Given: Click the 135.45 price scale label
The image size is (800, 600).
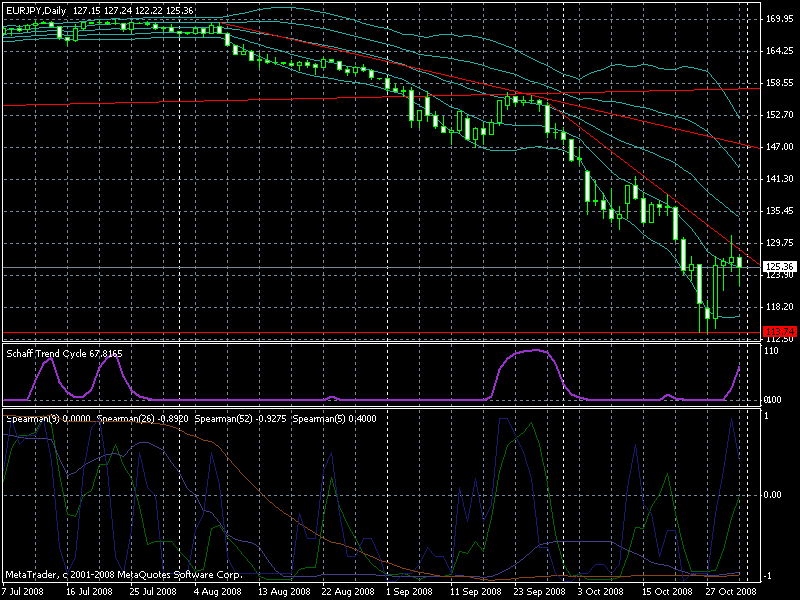Looking at the screenshot, I should (x=780, y=211).
